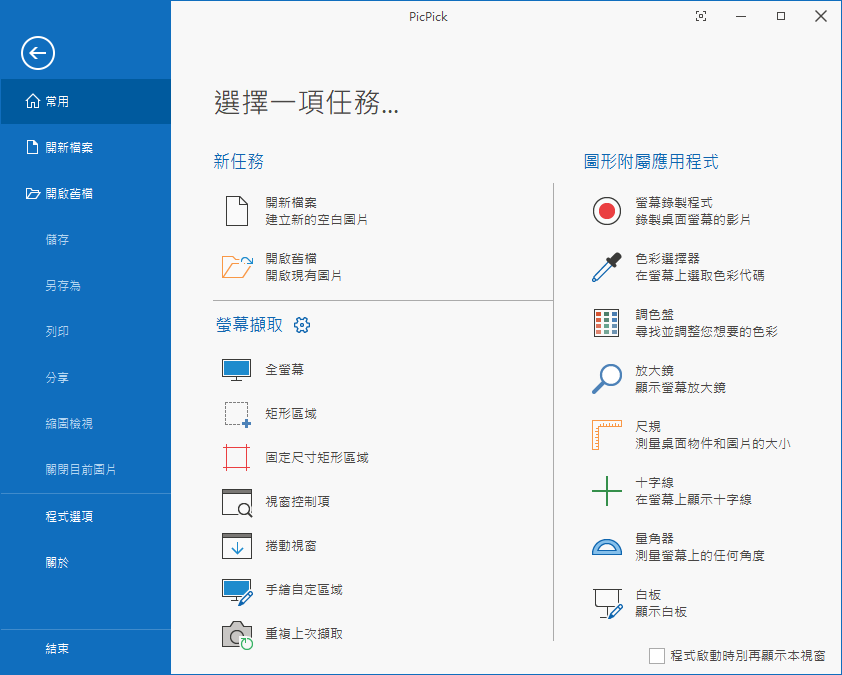Open 開啟舊檔 in the blue sidebar
The height and width of the screenshot is (675, 842).
86,194
